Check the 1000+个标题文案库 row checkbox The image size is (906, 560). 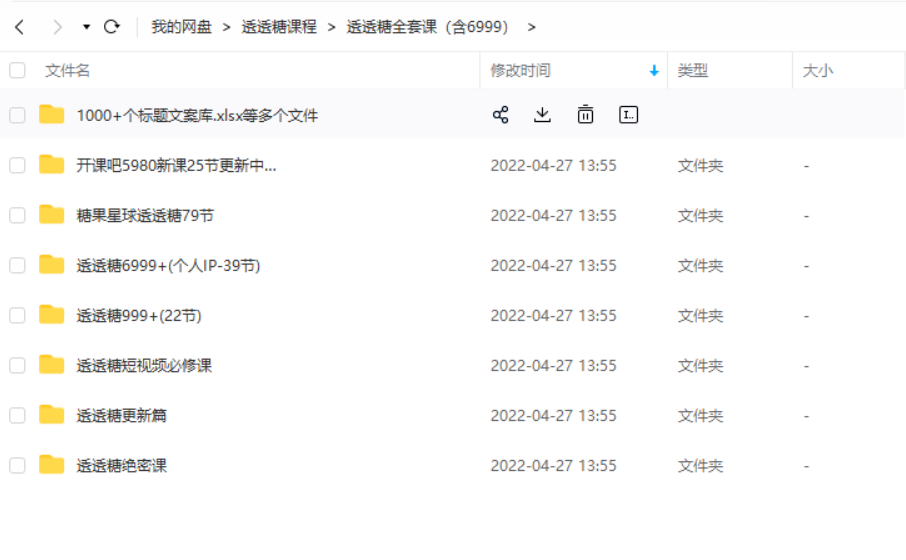(x=17, y=115)
